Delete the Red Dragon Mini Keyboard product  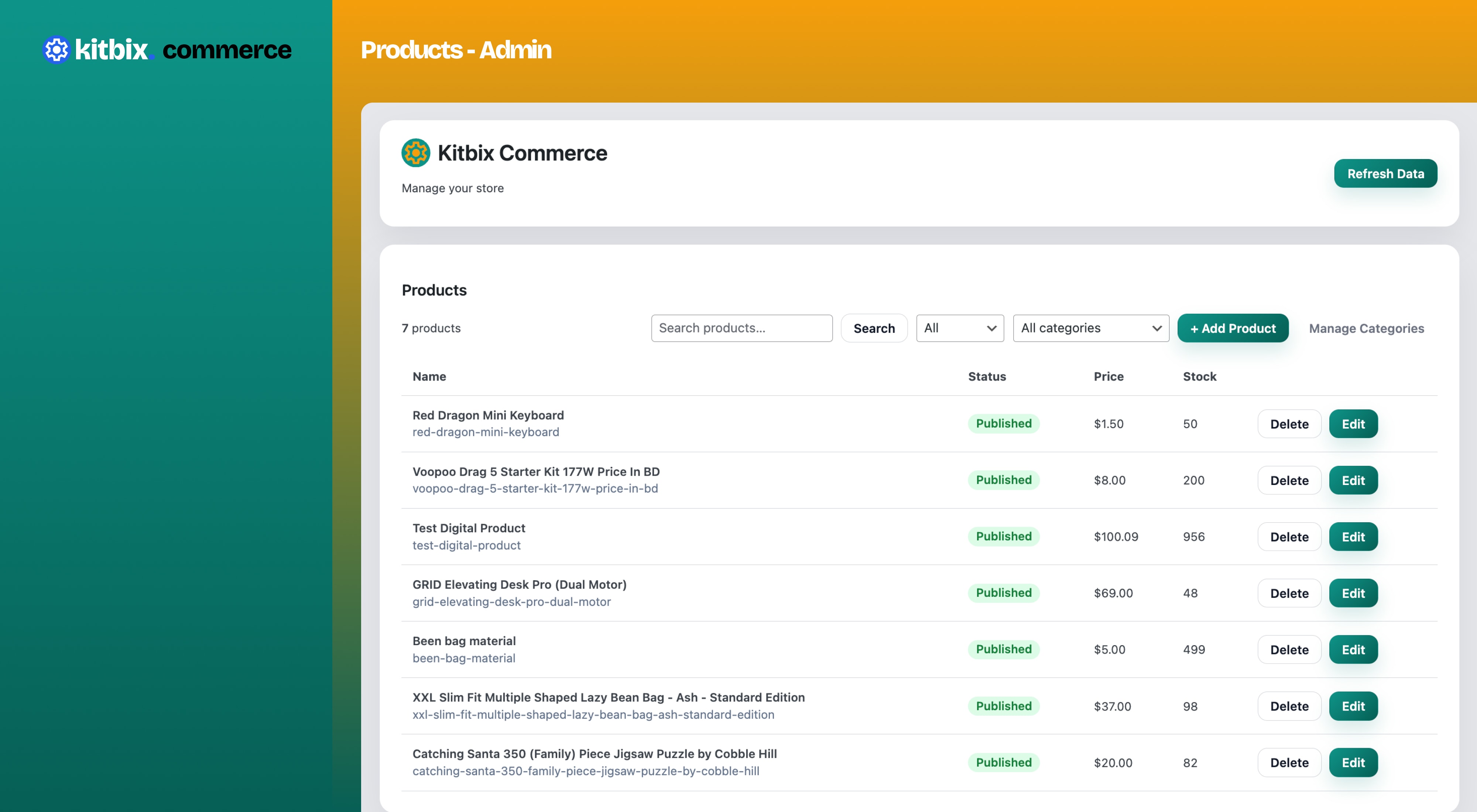click(x=1288, y=424)
